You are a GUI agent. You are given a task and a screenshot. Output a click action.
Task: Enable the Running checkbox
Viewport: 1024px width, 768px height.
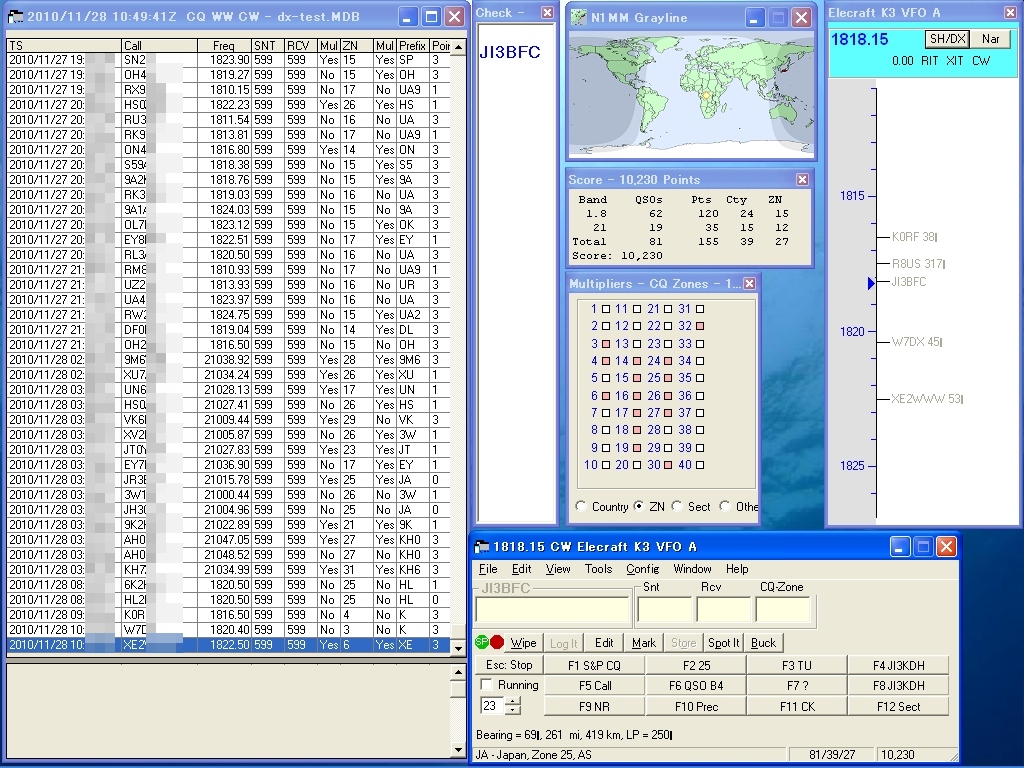487,685
